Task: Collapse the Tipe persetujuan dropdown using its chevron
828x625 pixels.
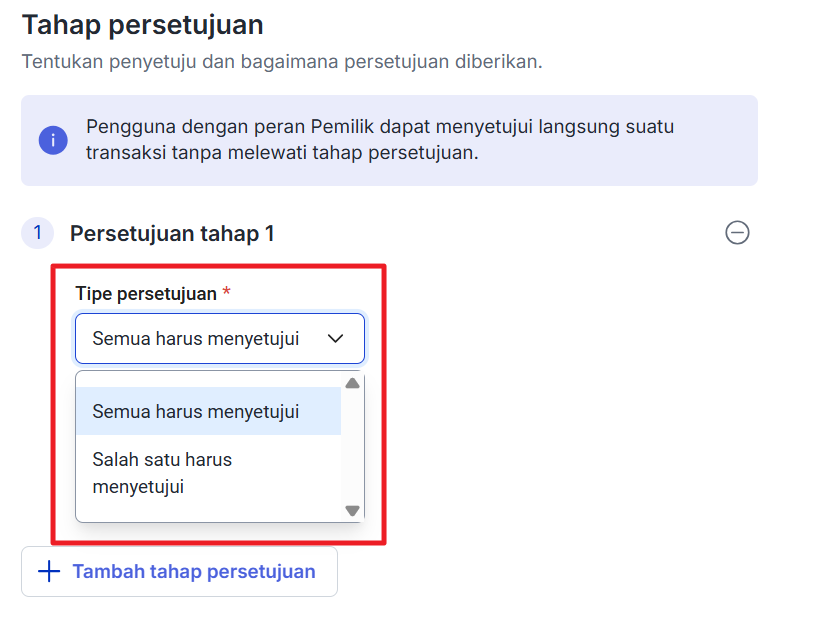Action: pyautogui.click(x=336, y=339)
